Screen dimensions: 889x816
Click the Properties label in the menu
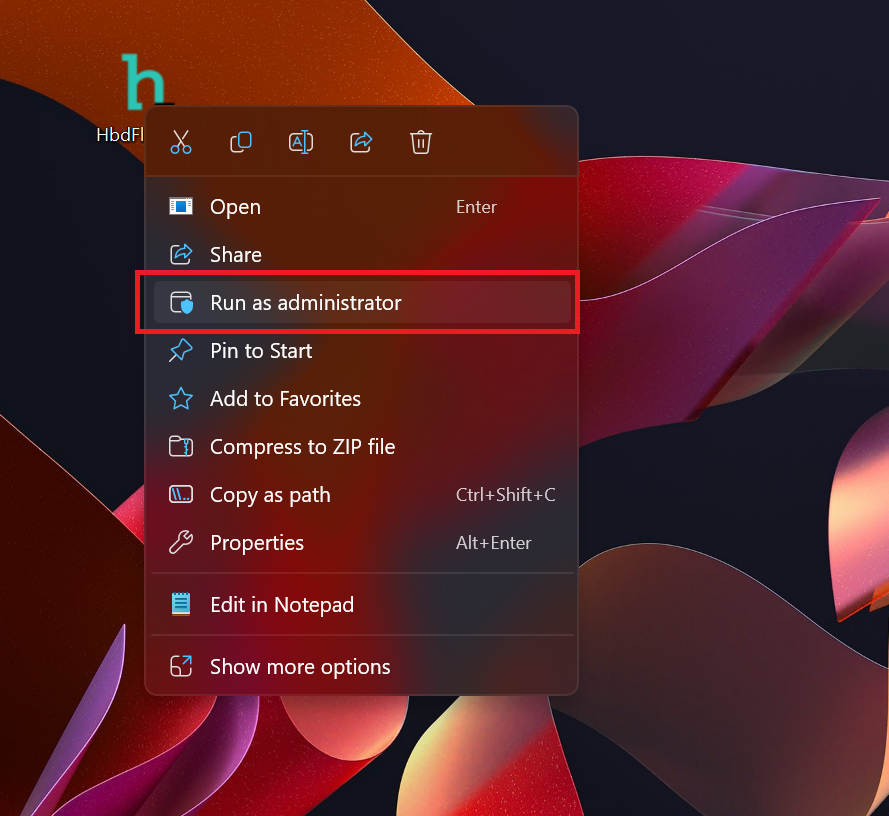pyautogui.click(x=257, y=543)
